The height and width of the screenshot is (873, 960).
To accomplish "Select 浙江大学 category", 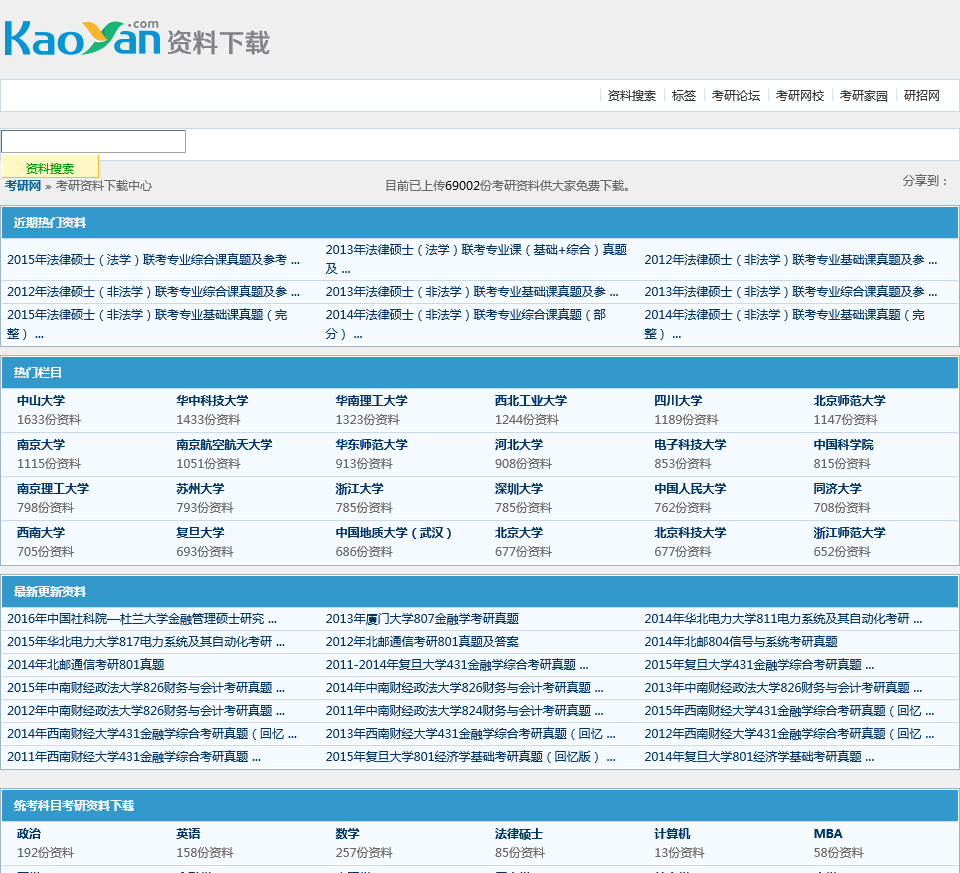I will click(x=359, y=489).
